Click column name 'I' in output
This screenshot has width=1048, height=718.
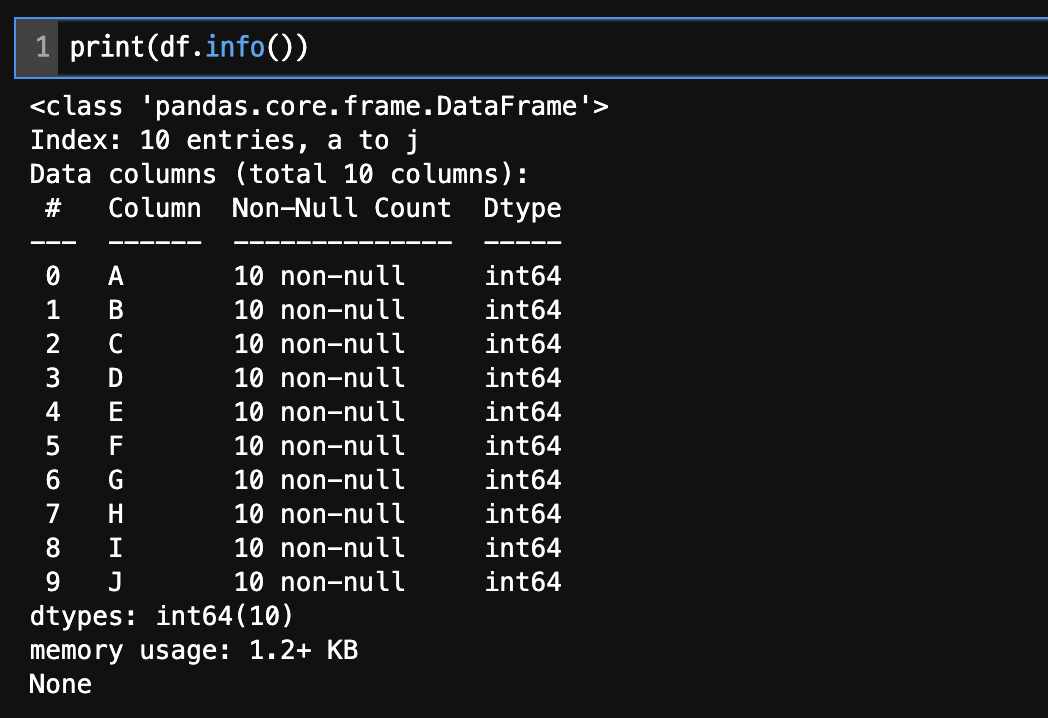pos(116,548)
